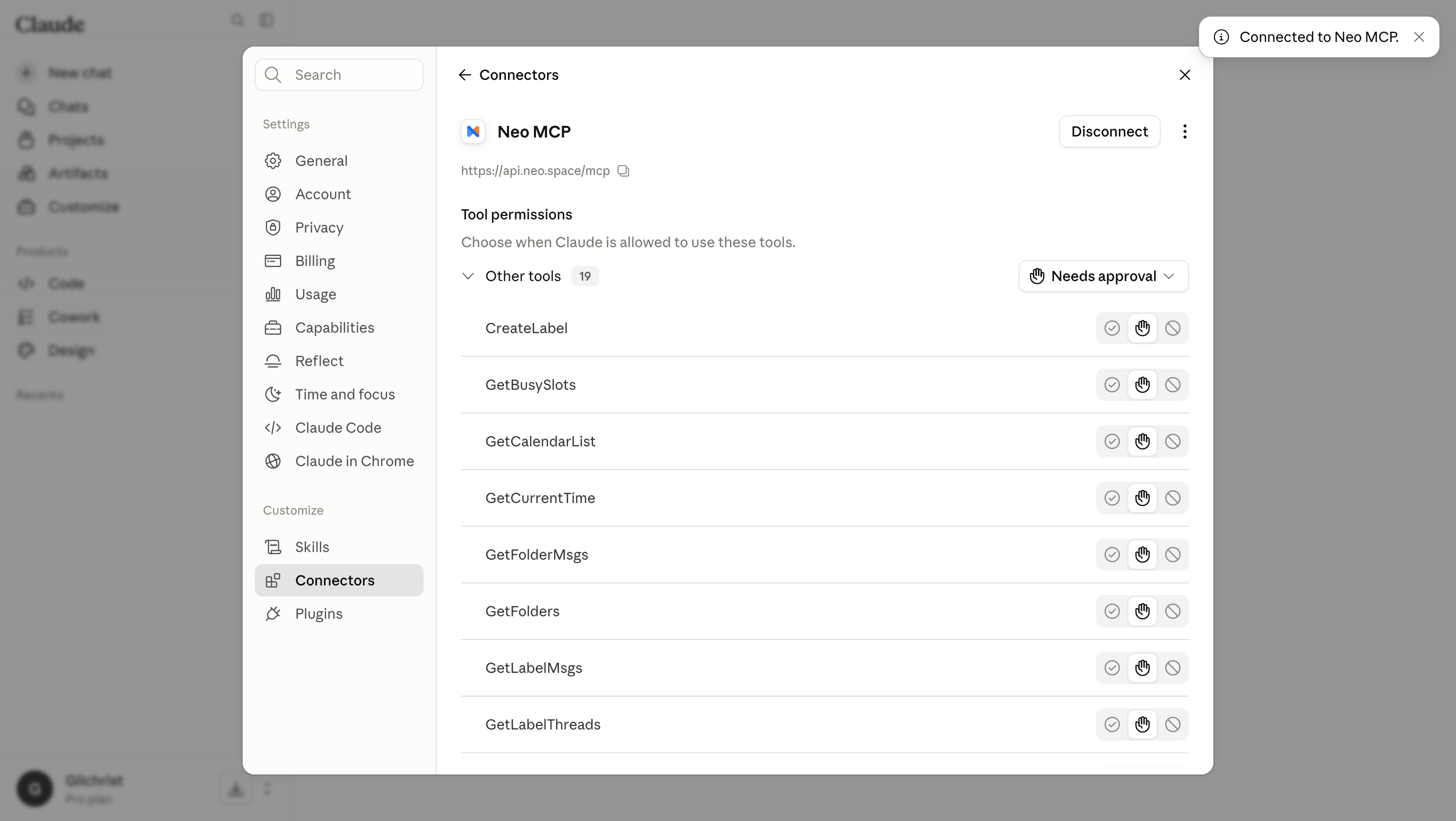Set GetLabelThreads to always allow
Image resolution: width=1456 pixels, height=821 pixels.
(x=1112, y=724)
